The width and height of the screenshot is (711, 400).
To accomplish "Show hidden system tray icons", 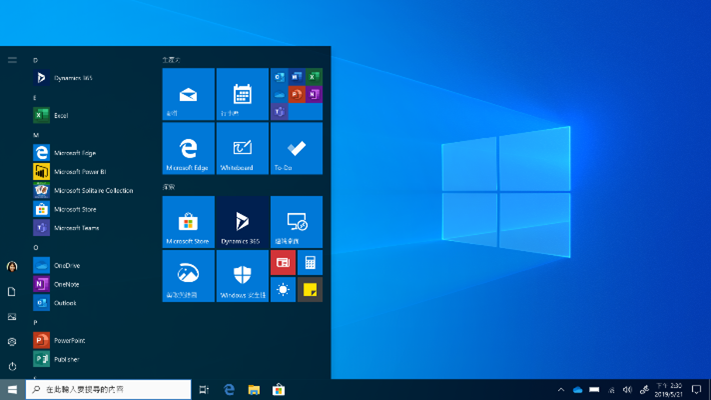I will tap(561, 390).
